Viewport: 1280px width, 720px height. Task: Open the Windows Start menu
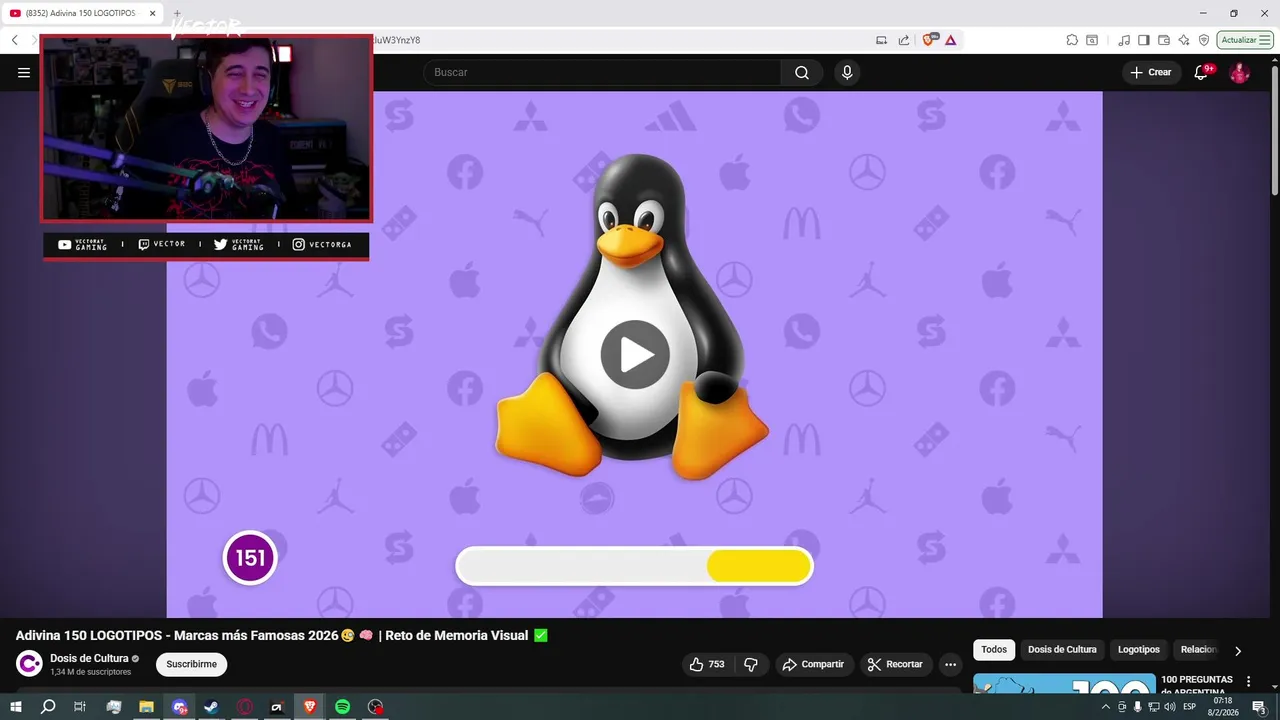(16, 707)
